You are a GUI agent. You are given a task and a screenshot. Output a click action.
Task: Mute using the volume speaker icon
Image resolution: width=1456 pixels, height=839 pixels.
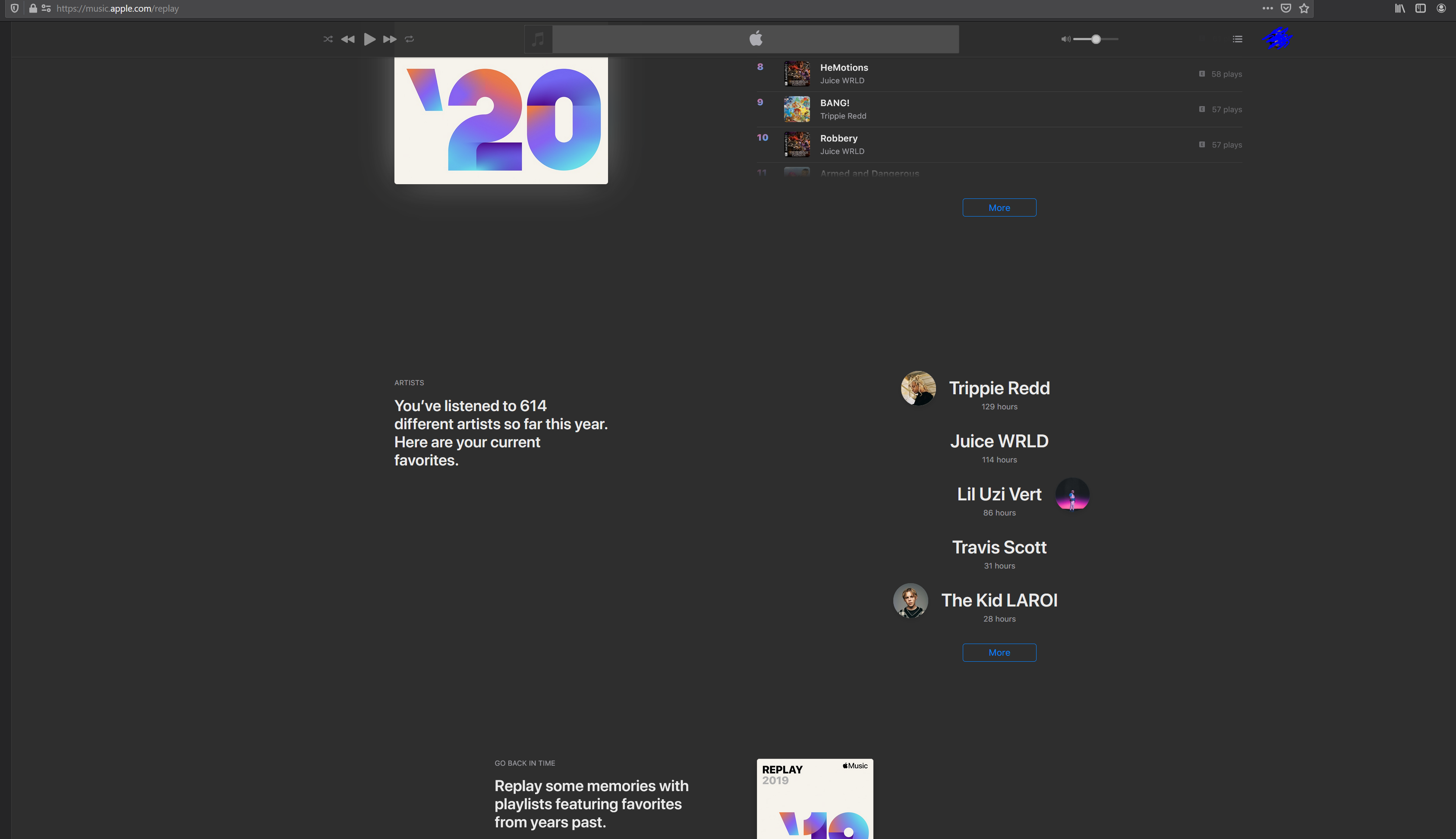coord(1065,39)
